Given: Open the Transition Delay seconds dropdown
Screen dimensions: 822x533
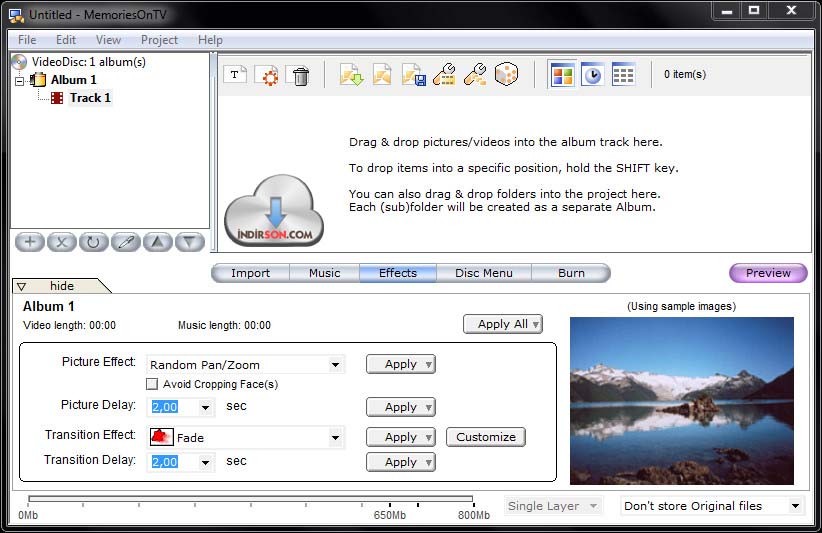Looking at the screenshot, I should (206, 462).
